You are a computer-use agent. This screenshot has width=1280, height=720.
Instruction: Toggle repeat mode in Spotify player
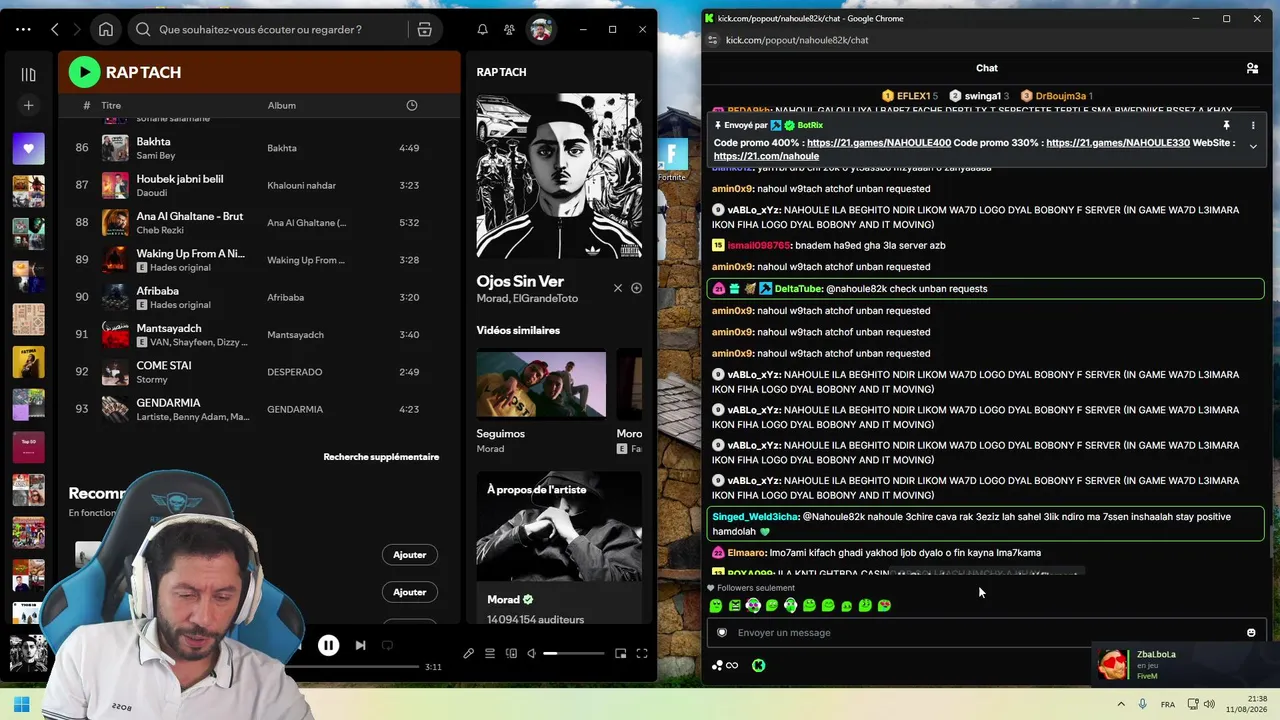click(387, 645)
